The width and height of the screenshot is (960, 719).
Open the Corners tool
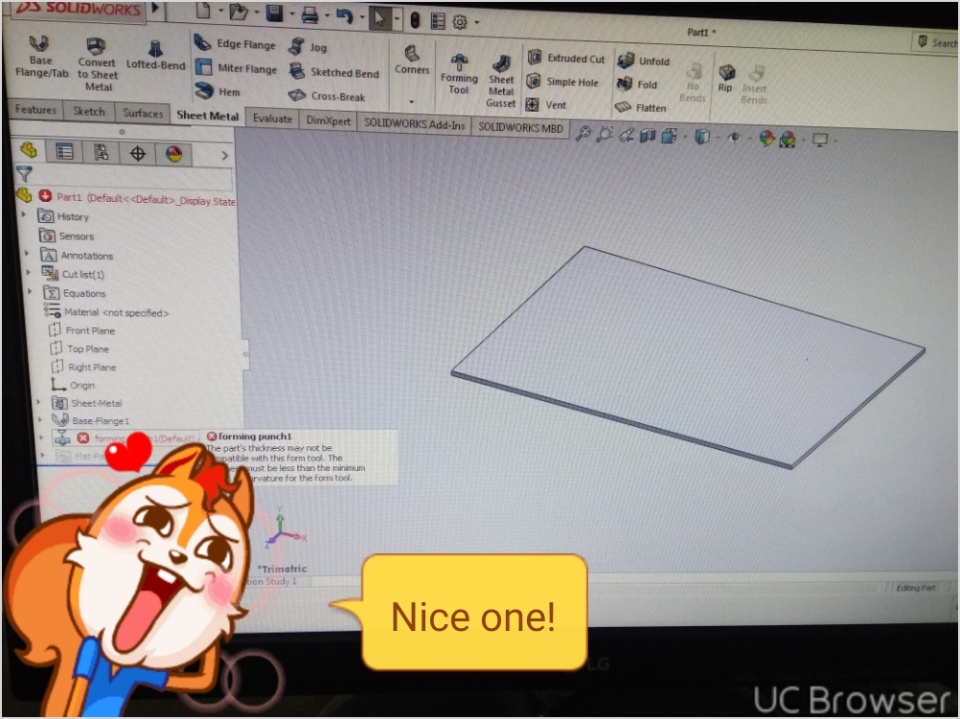[x=412, y=61]
